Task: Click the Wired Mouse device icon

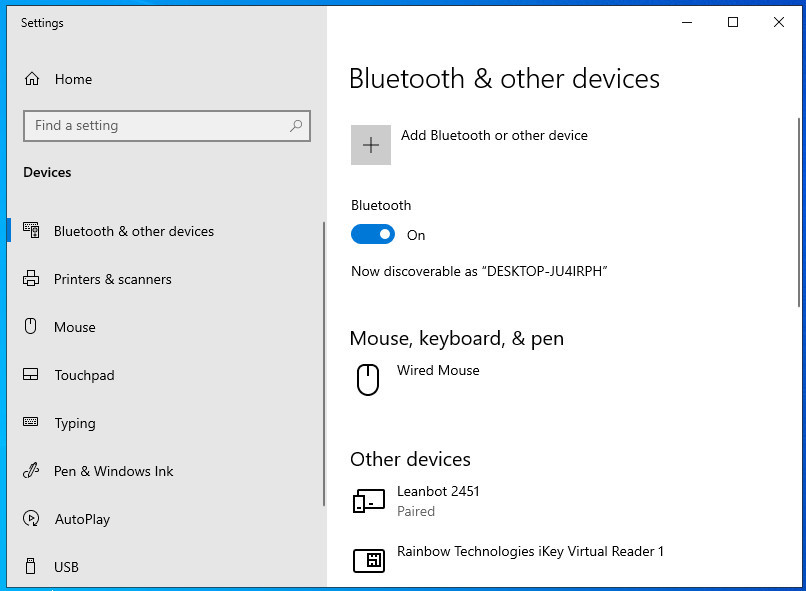Action: pyautogui.click(x=368, y=380)
